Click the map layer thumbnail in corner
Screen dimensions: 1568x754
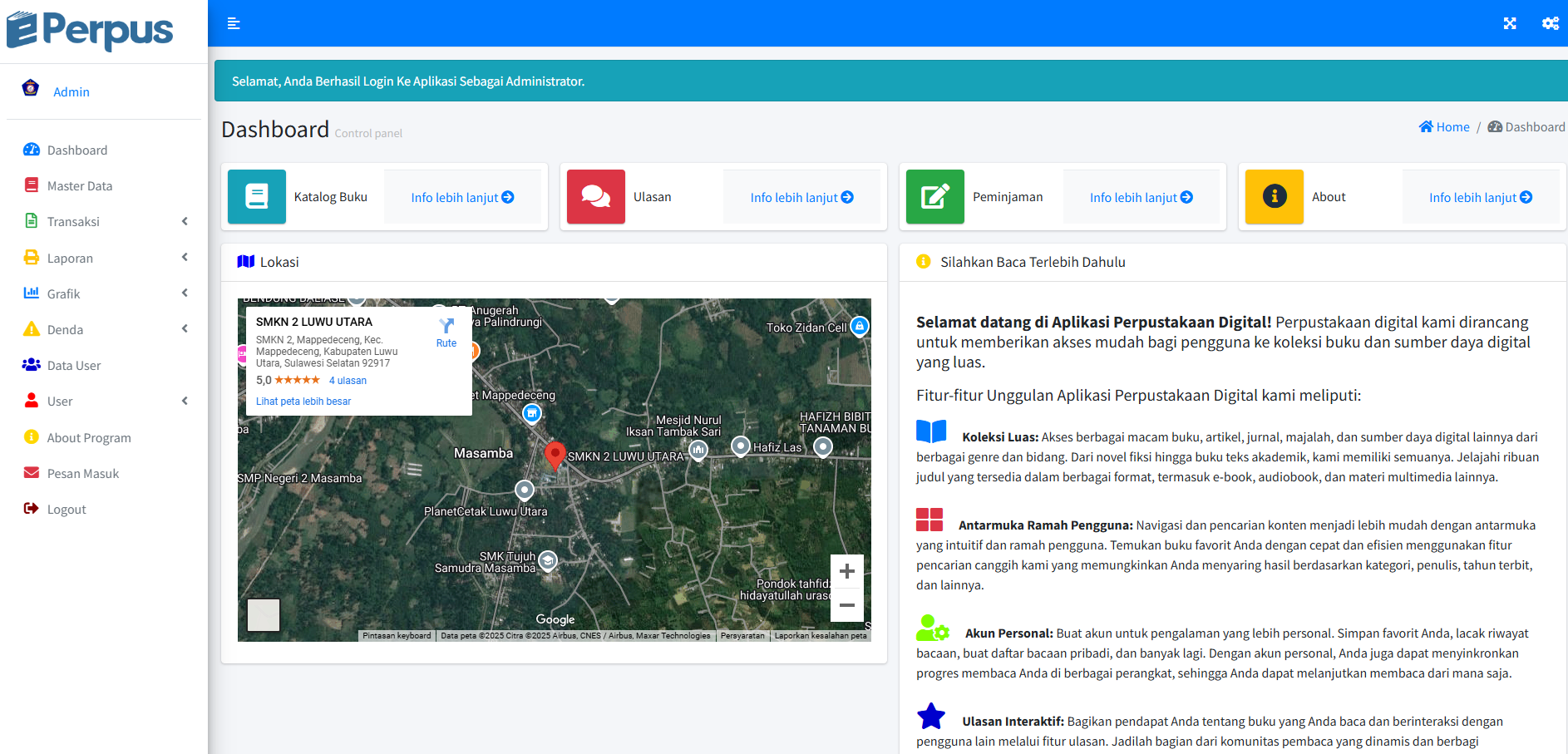264,615
